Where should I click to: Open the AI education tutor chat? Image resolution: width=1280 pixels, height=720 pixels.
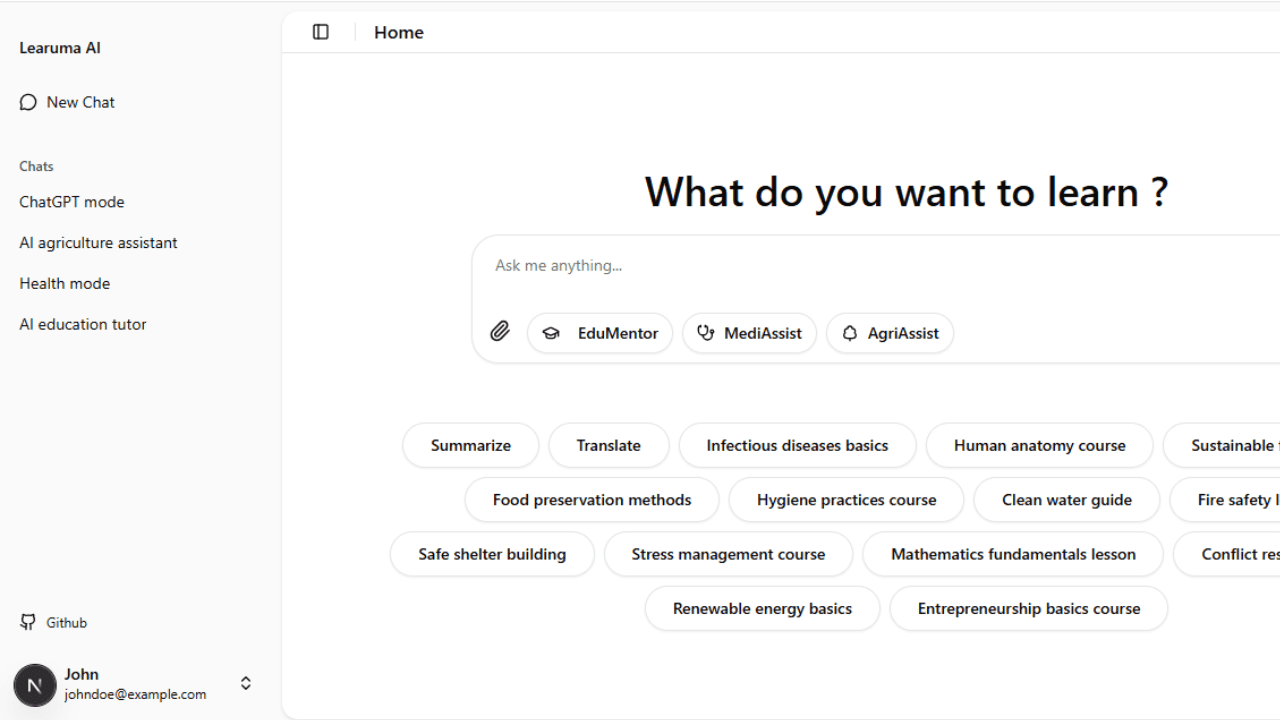pos(83,325)
